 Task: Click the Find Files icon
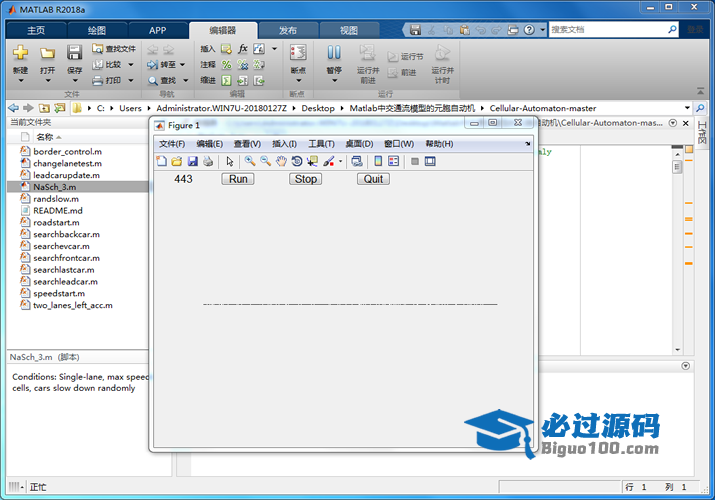coord(98,48)
